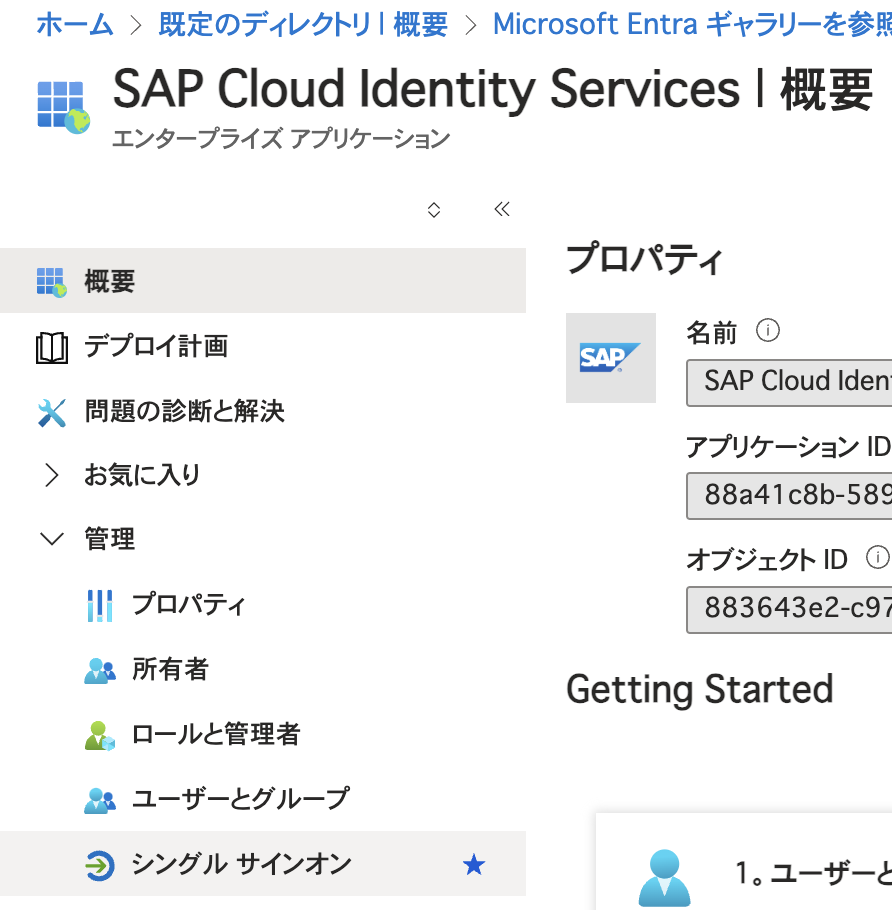Click the 名前 text field
The width and height of the screenshot is (892, 910).
tap(790, 381)
